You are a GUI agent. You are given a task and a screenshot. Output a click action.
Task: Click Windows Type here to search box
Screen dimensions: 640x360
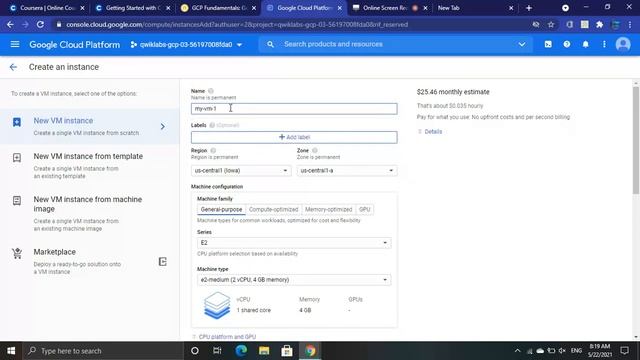coord(103,351)
